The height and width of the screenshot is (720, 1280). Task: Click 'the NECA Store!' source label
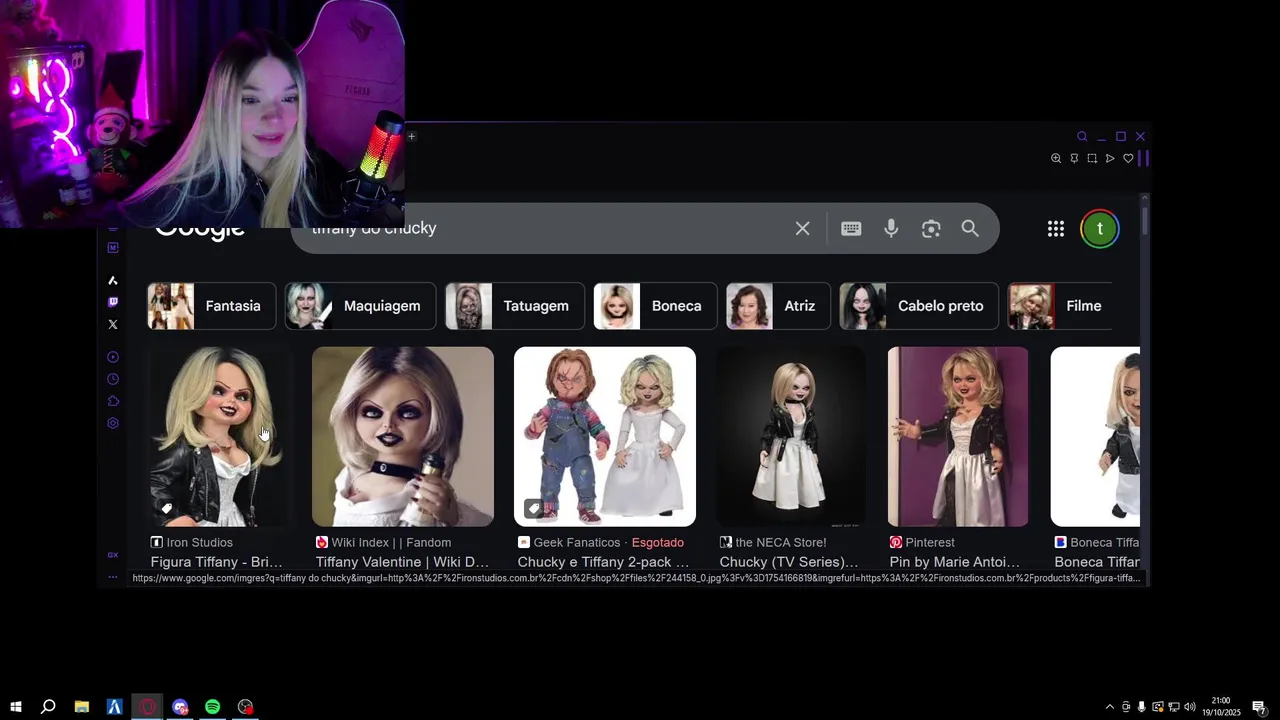click(781, 542)
